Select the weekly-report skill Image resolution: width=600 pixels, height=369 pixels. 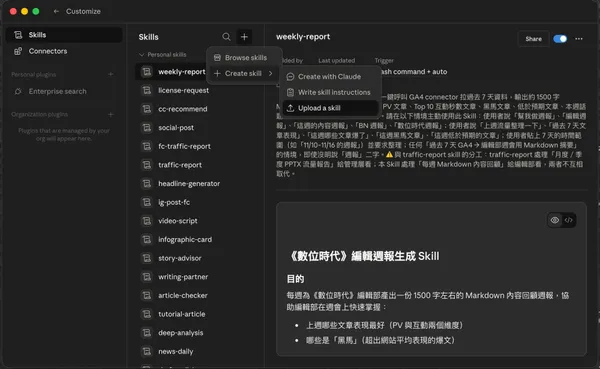[171, 72]
